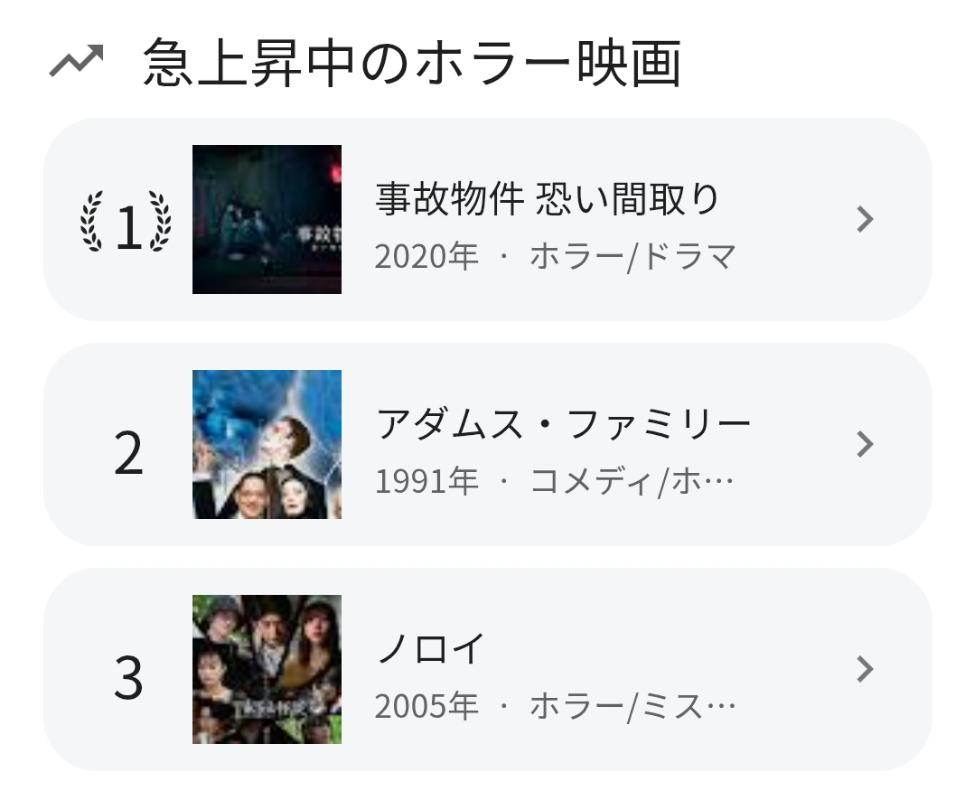Screen dimensions: 976x802
Task: Tap the 急上昇中のホラー映画 heading
Action: tap(412, 65)
